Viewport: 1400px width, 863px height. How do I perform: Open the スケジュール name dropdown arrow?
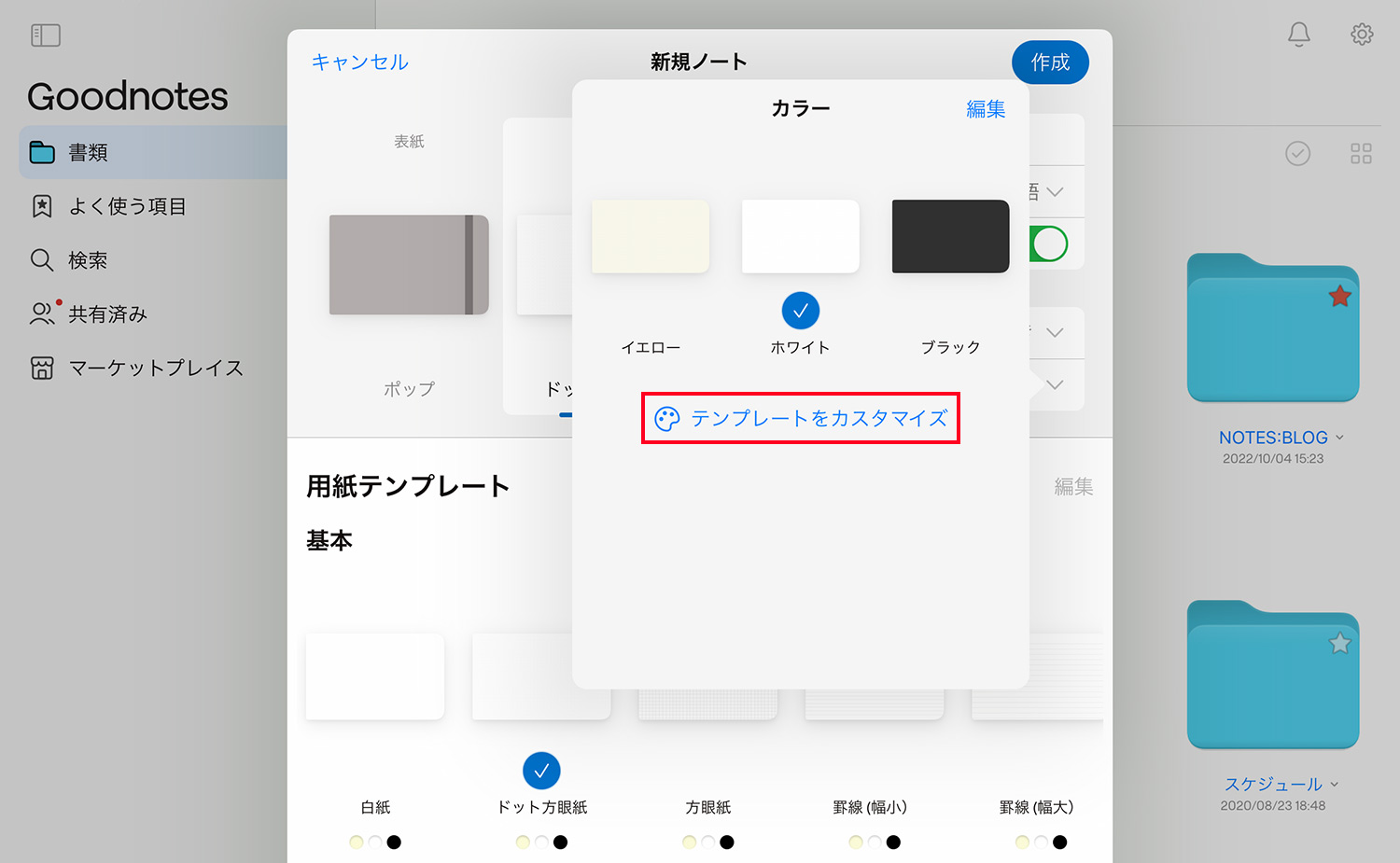[x=1335, y=785]
